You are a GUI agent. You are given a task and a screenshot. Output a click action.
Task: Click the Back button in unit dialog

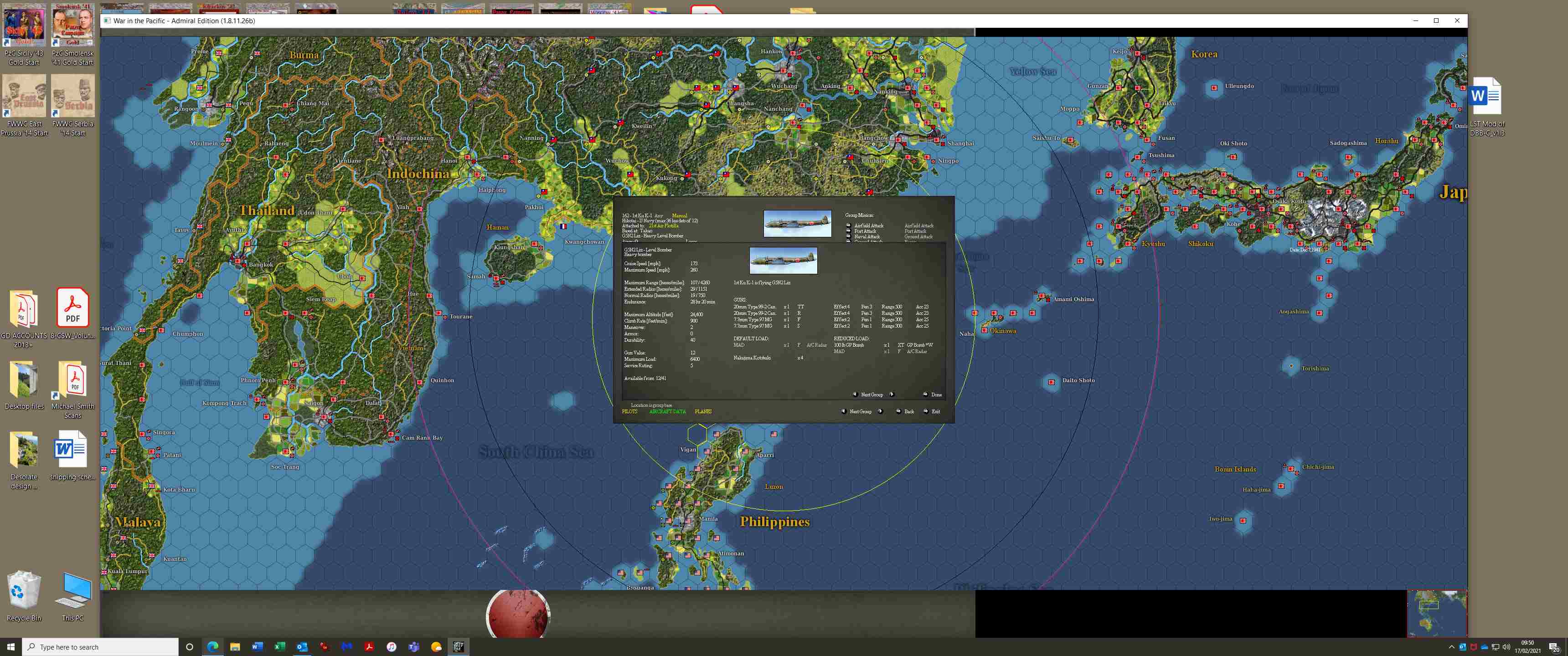pos(909,411)
